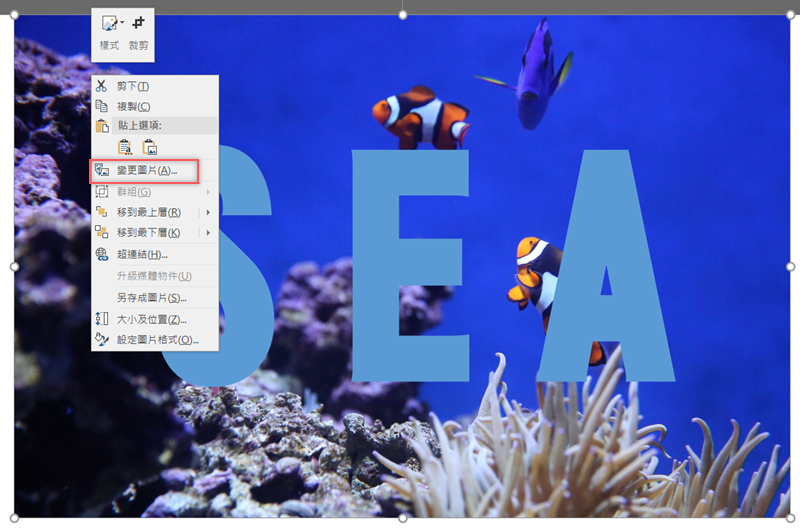The height and width of the screenshot is (531, 800).
Task: Click the format picture paint icon
Action: click(102, 339)
